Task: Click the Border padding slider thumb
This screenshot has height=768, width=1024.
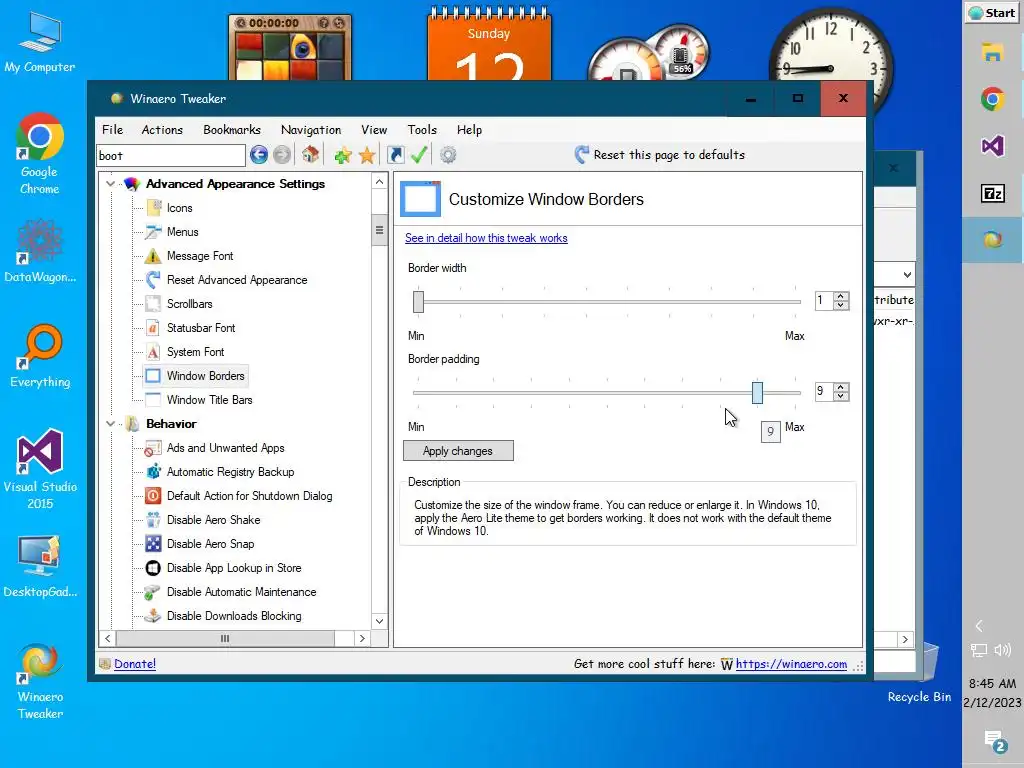Action: (x=757, y=392)
